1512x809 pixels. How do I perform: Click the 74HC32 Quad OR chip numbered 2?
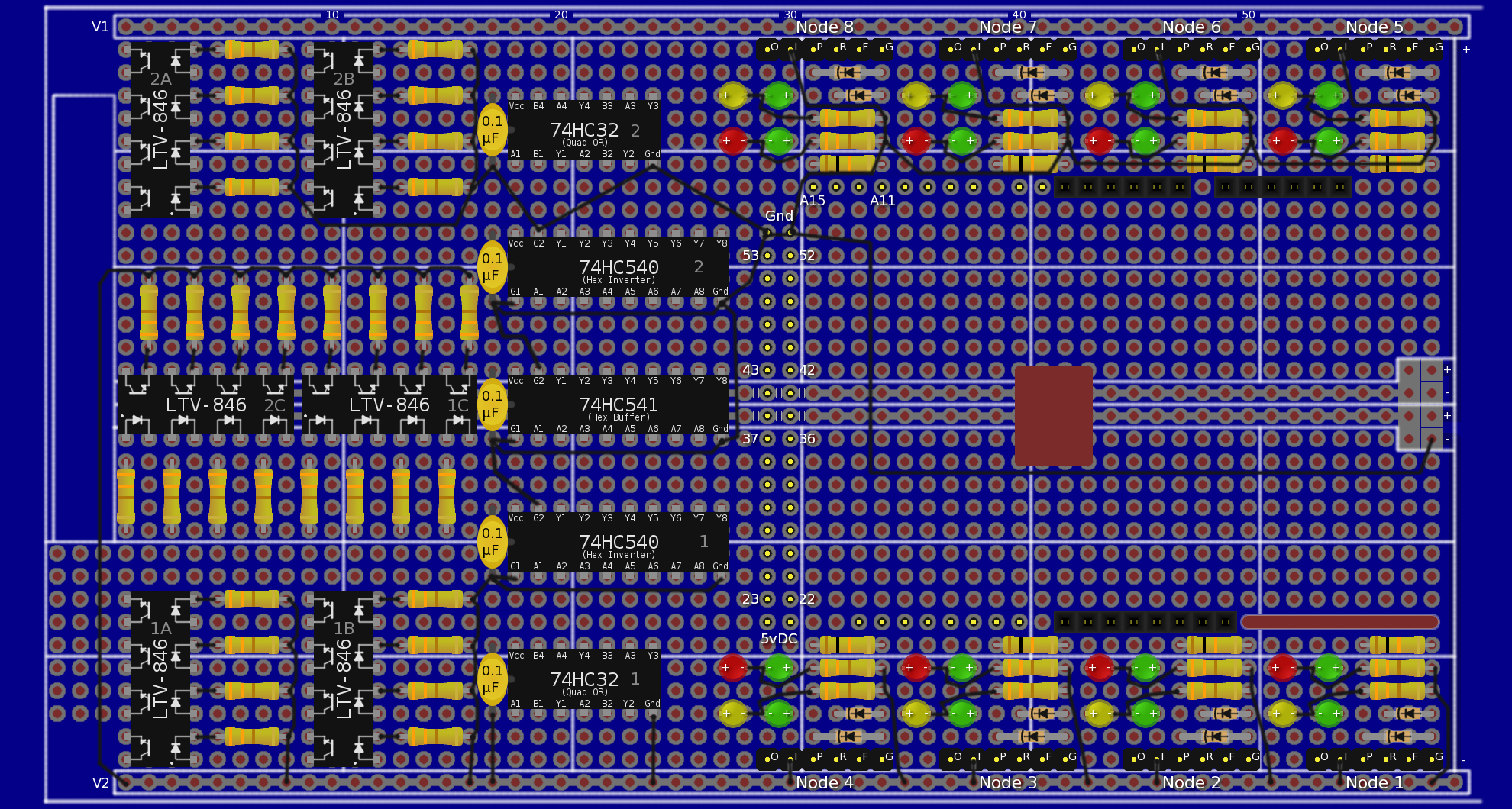point(584,130)
